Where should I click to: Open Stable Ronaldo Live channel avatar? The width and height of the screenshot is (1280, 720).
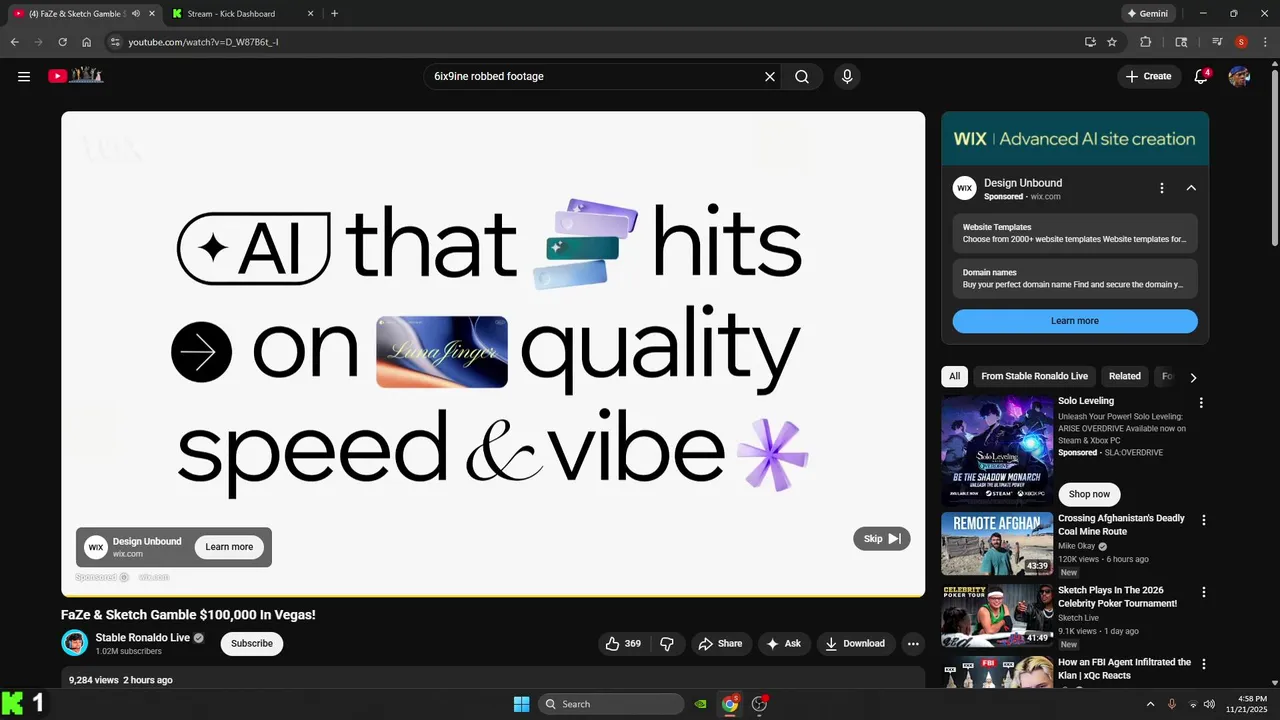pos(75,643)
